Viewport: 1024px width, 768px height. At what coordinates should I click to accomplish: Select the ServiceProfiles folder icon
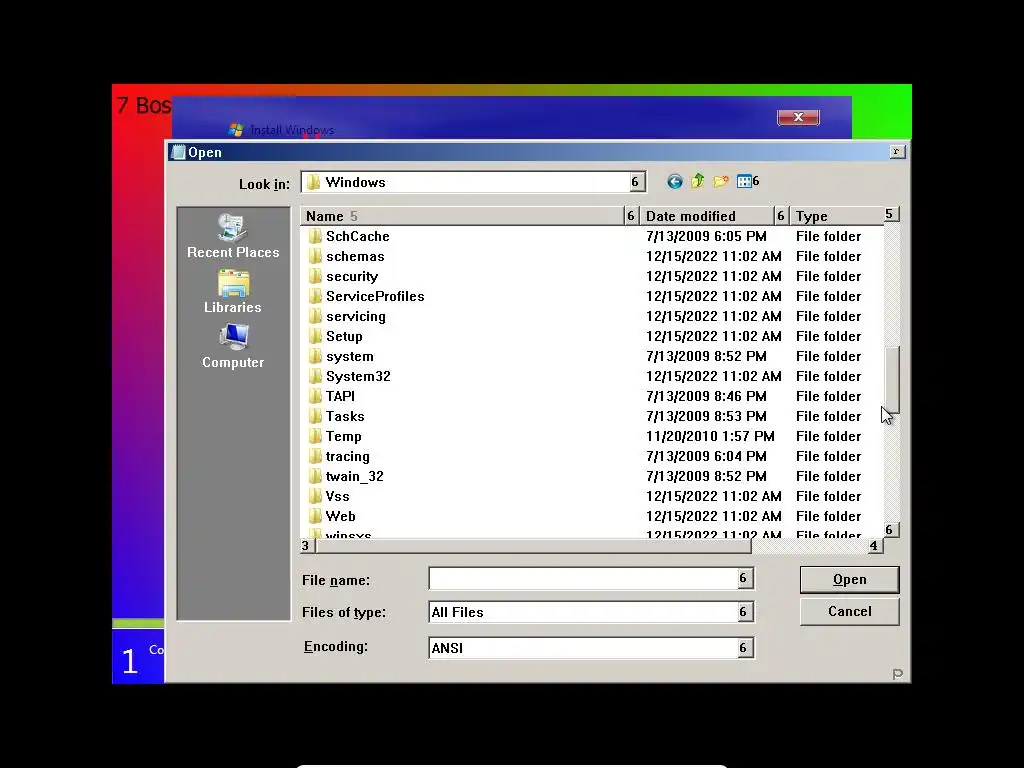315,296
